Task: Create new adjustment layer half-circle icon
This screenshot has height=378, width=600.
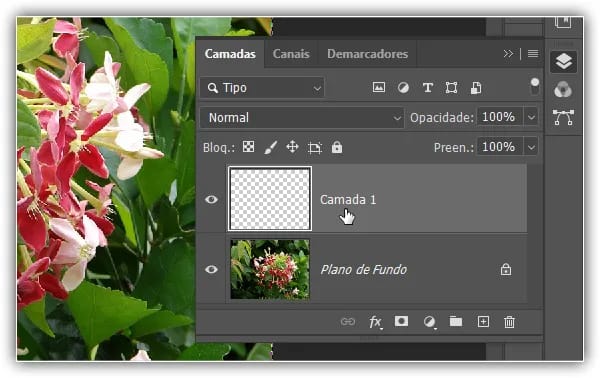Action: [x=429, y=322]
